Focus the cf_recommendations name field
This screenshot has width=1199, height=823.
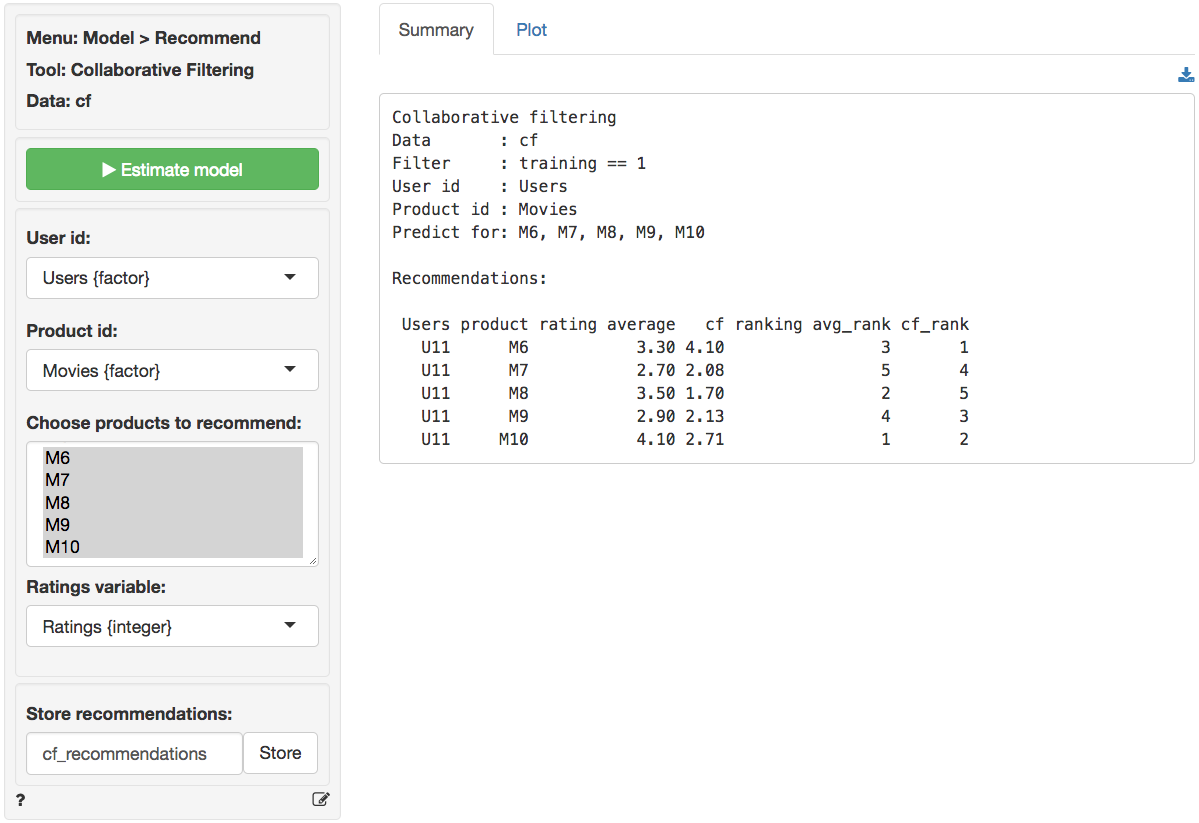tap(134, 754)
